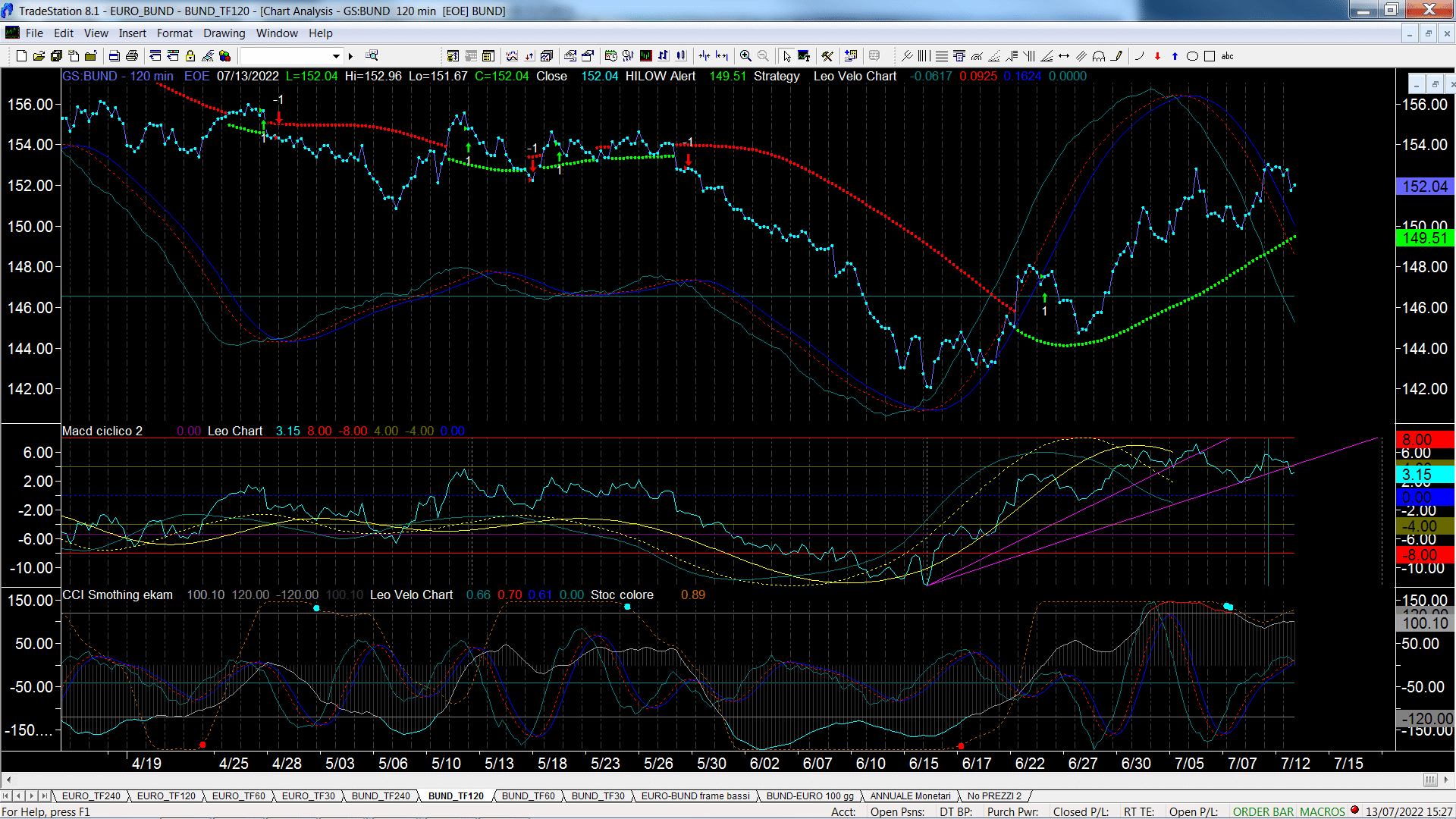The height and width of the screenshot is (819, 1456).
Task: Insert a blue up arrow
Action: (x=1175, y=55)
